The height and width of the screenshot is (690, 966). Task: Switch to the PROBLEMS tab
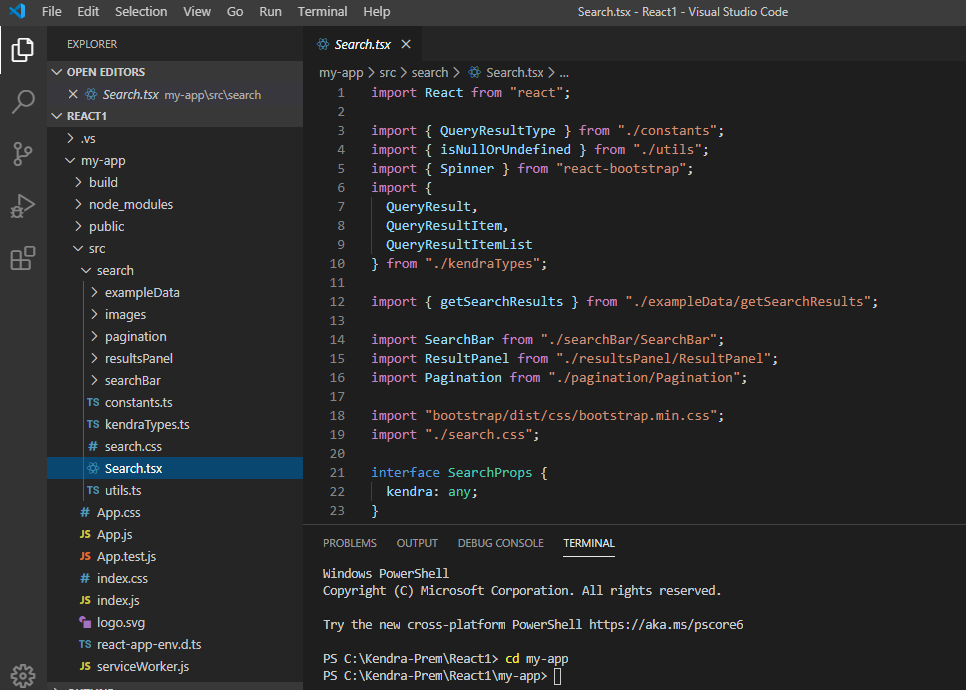click(349, 543)
